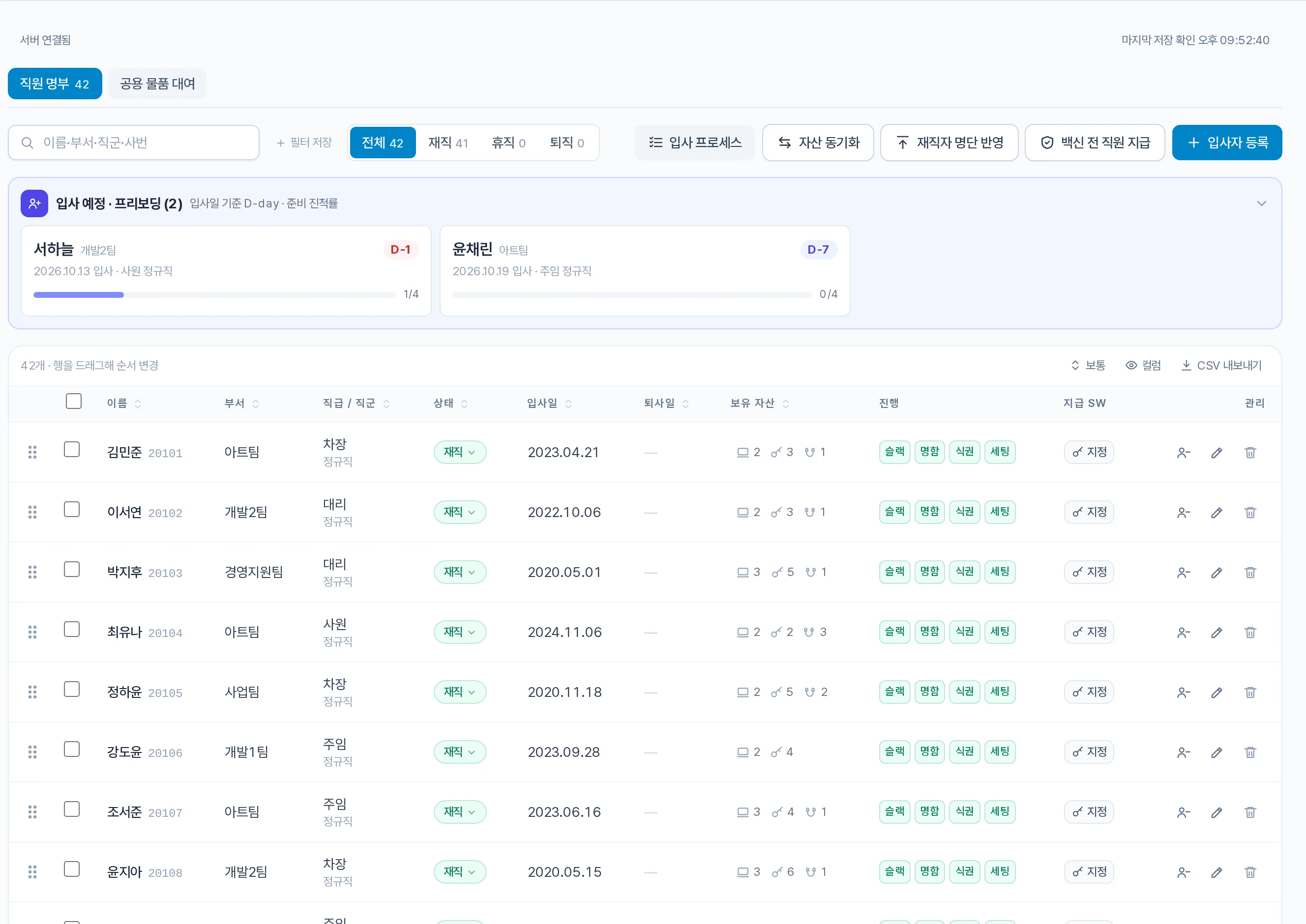Switch to 공용 물품 대여 tab
1306x924 pixels.
point(158,84)
